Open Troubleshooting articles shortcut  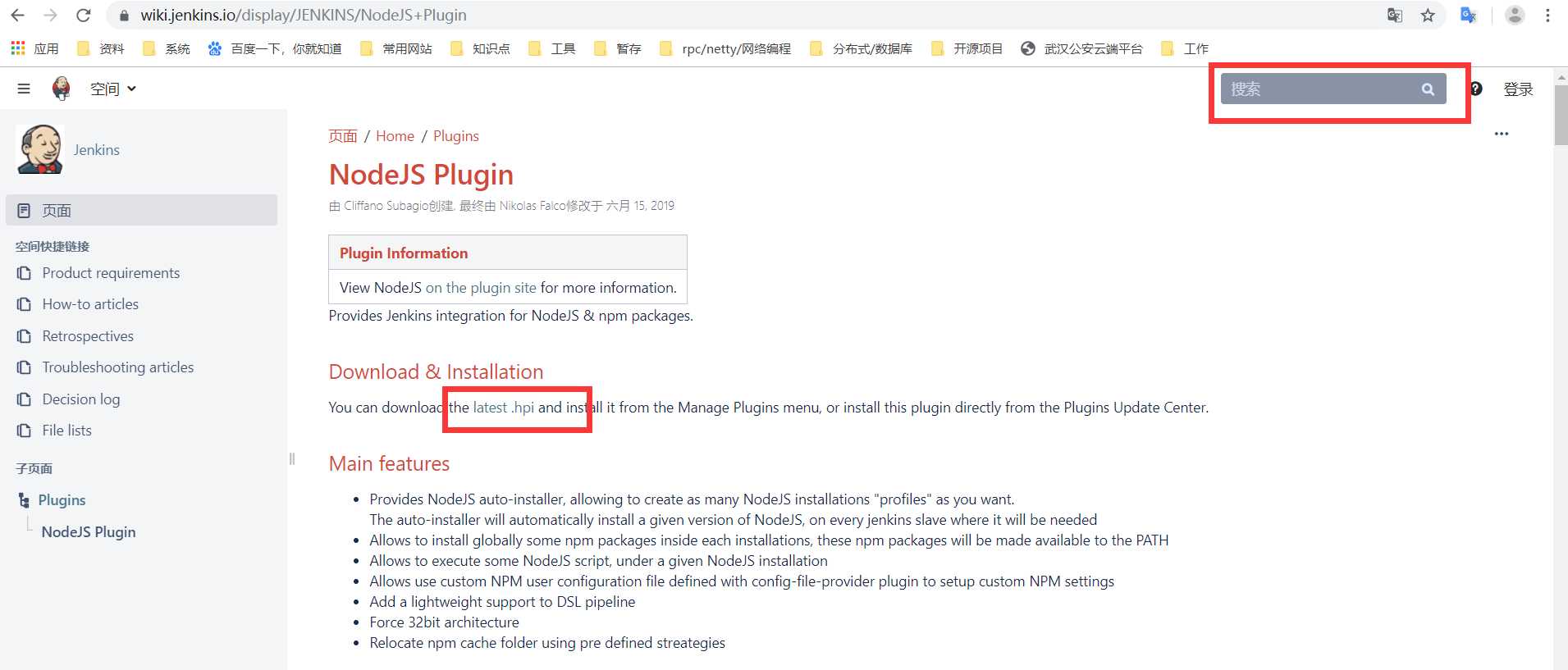point(118,367)
